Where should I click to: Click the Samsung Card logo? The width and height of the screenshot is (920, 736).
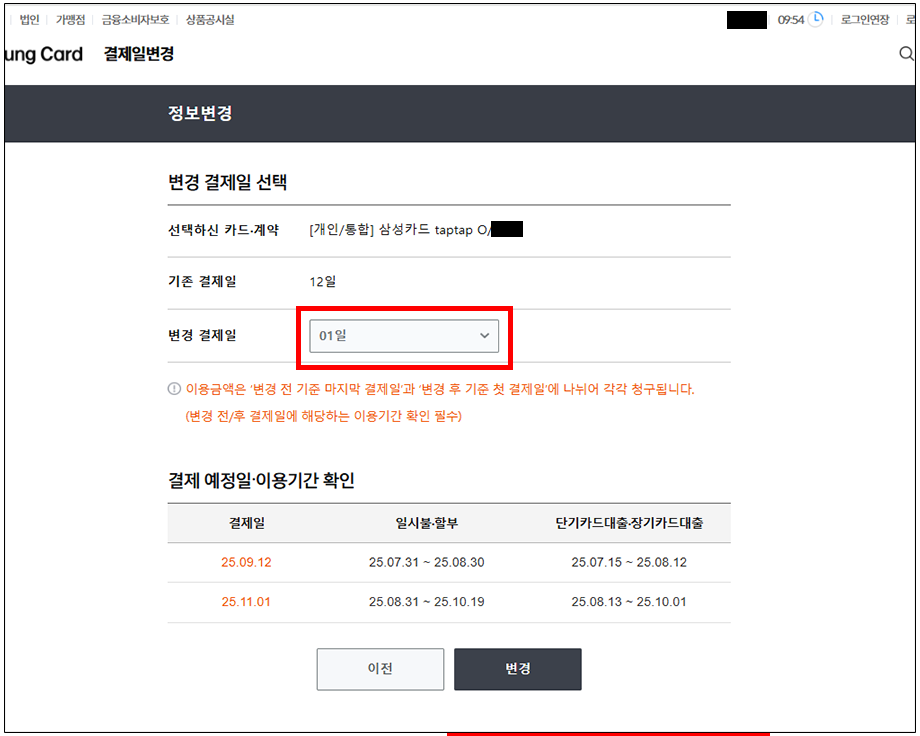(42, 54)
